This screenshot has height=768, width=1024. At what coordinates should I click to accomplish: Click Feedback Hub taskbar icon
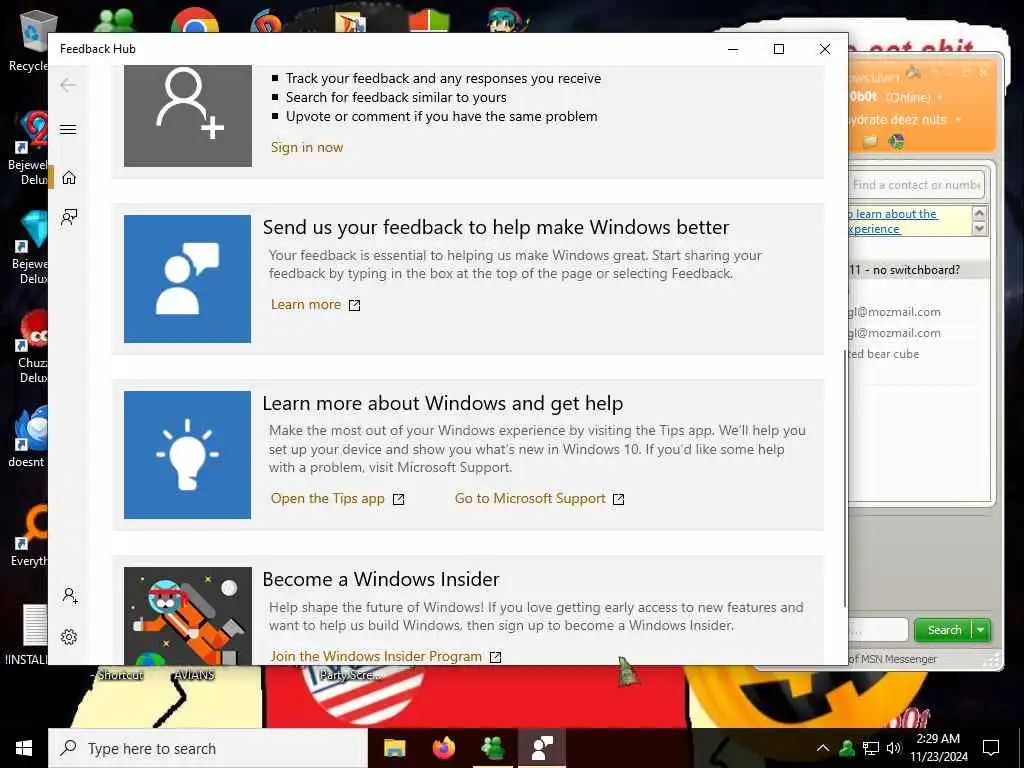pos(542,748)
